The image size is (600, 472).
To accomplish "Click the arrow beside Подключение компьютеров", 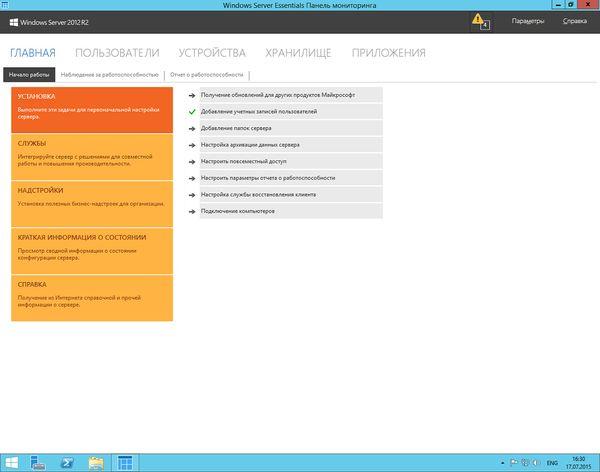I will [192, 212].
